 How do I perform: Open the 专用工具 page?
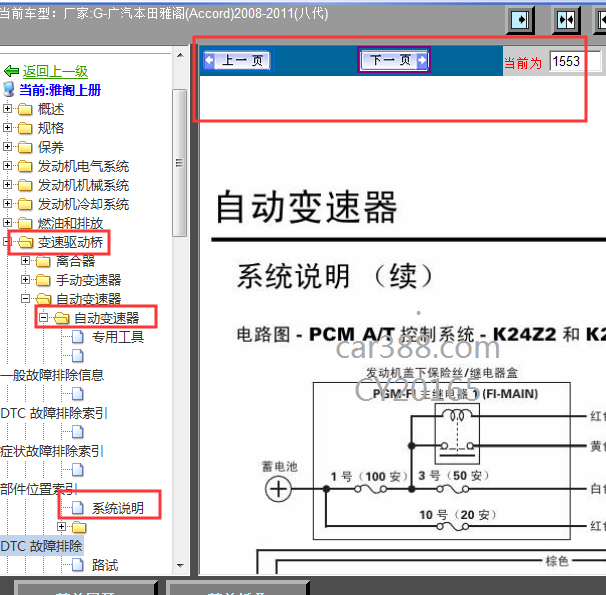point(118,337)
